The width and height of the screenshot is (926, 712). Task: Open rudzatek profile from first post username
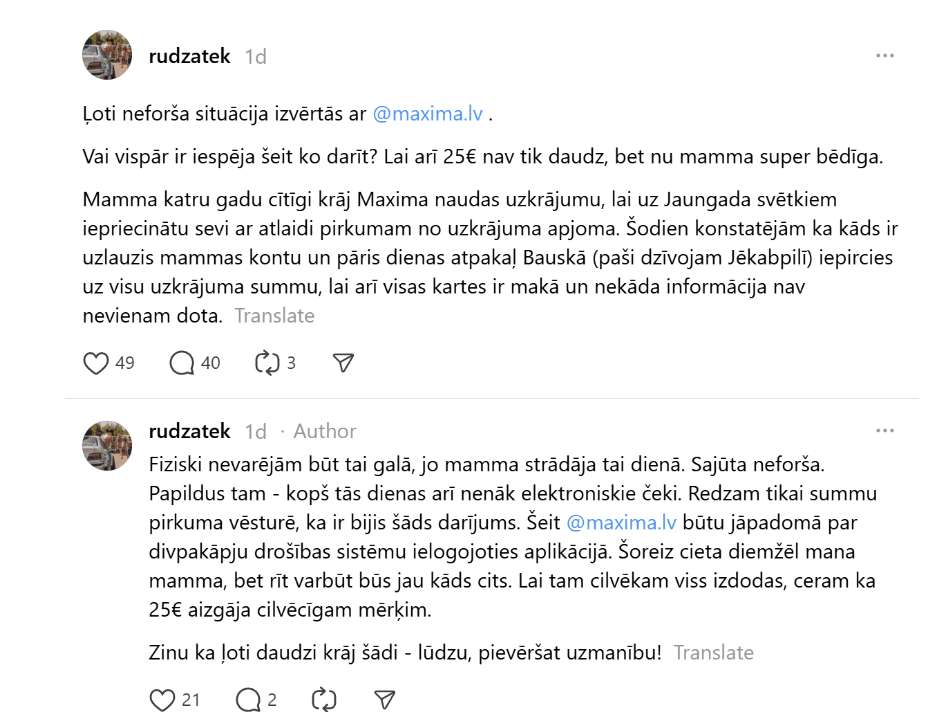190,57
